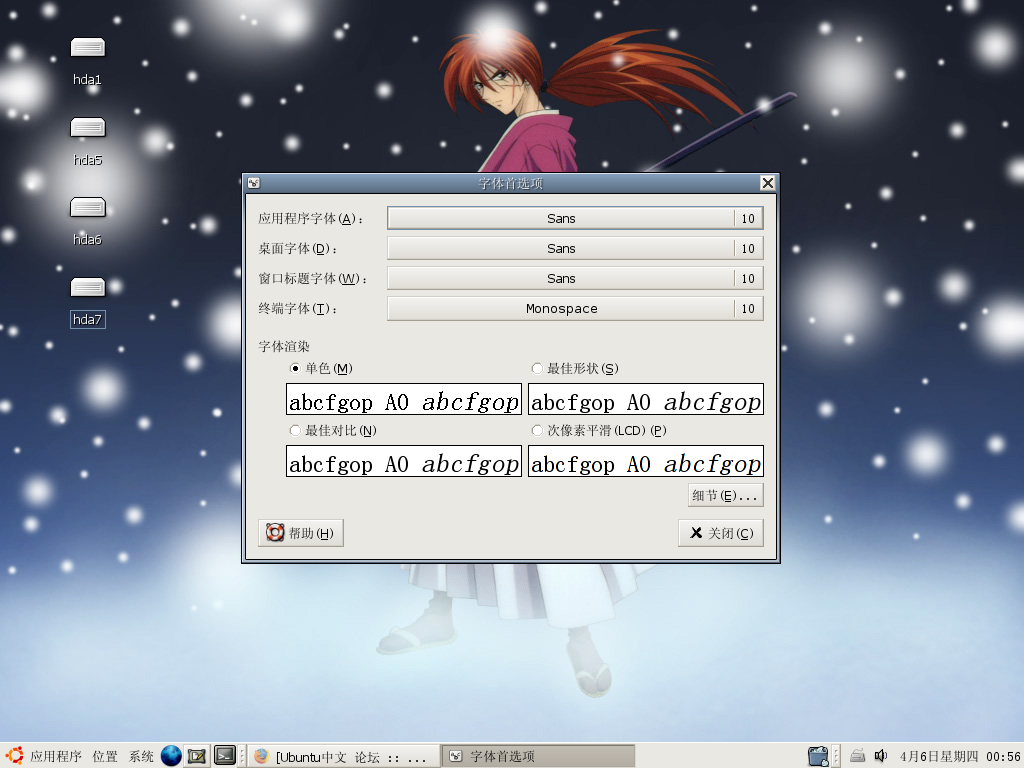
Task: Select the 单色 (M) radio button
Action: coord(295,368)
